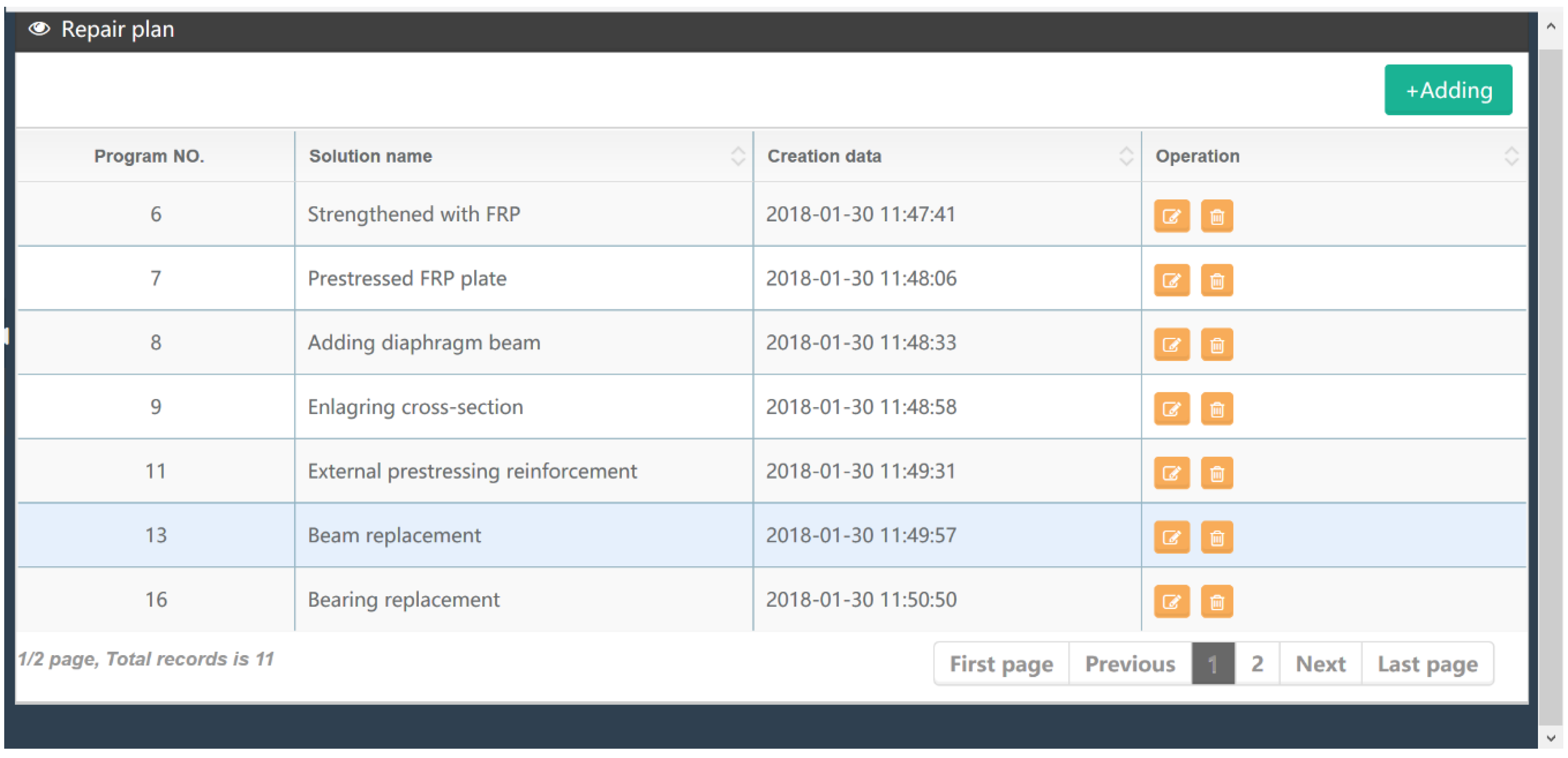Edit the Prestressed FRP plate entry
Viewport: 1568px width, 758px height.
point(1171,280)
